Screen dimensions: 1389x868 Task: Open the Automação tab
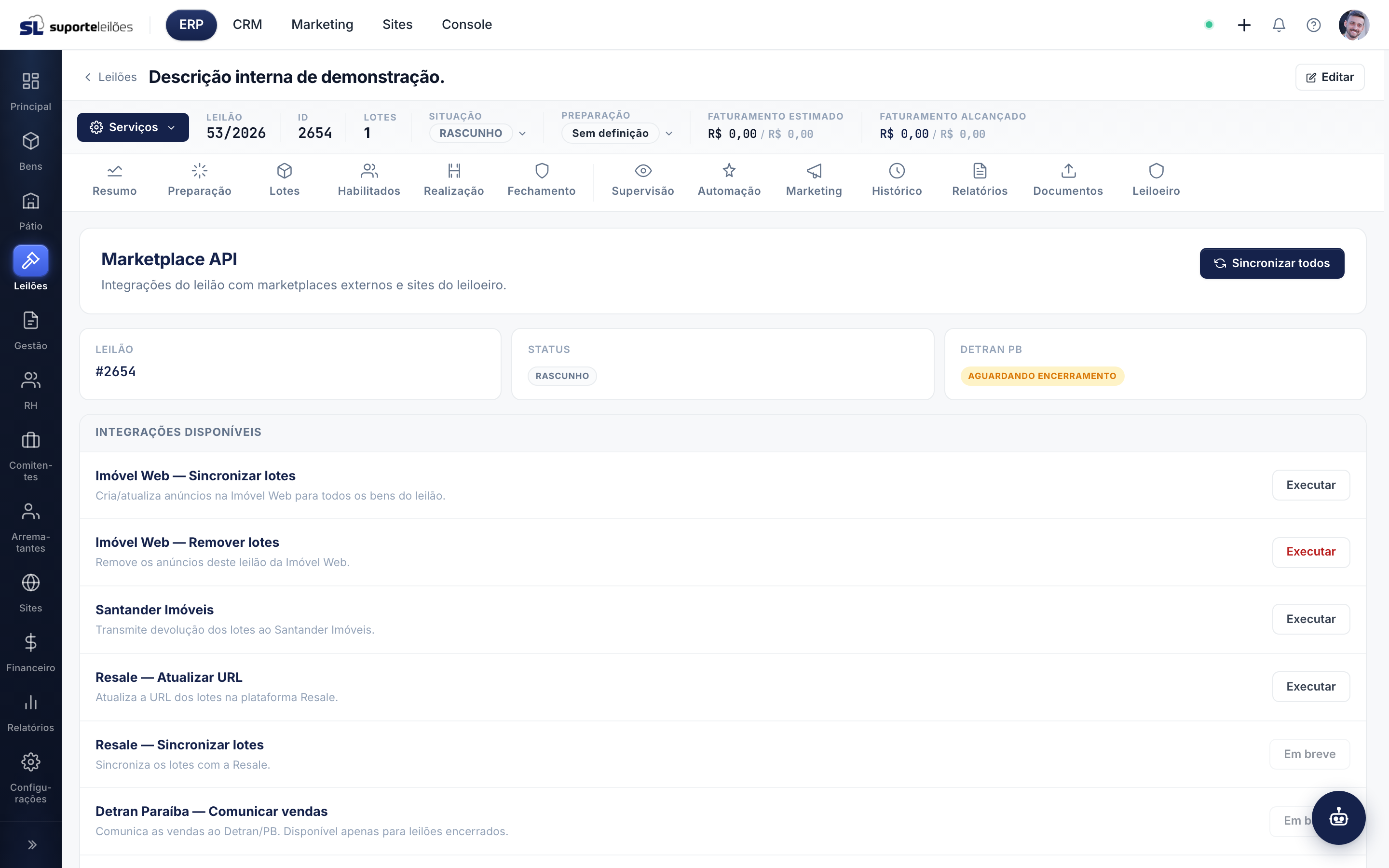[x=729, y=180]
